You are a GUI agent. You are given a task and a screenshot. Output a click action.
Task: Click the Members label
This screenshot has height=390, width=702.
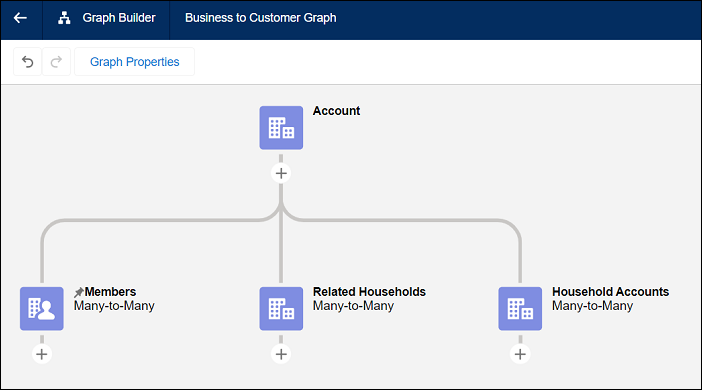110,291
